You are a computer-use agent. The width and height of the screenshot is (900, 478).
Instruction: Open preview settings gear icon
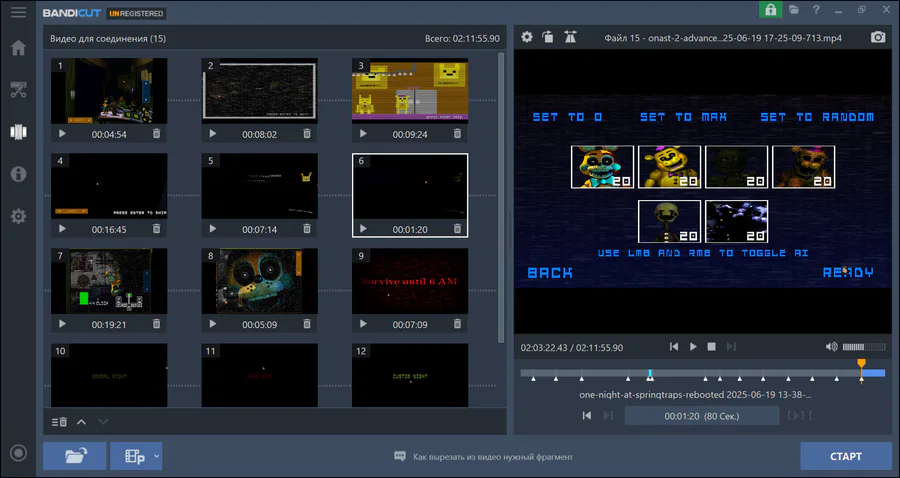(526, 37)
